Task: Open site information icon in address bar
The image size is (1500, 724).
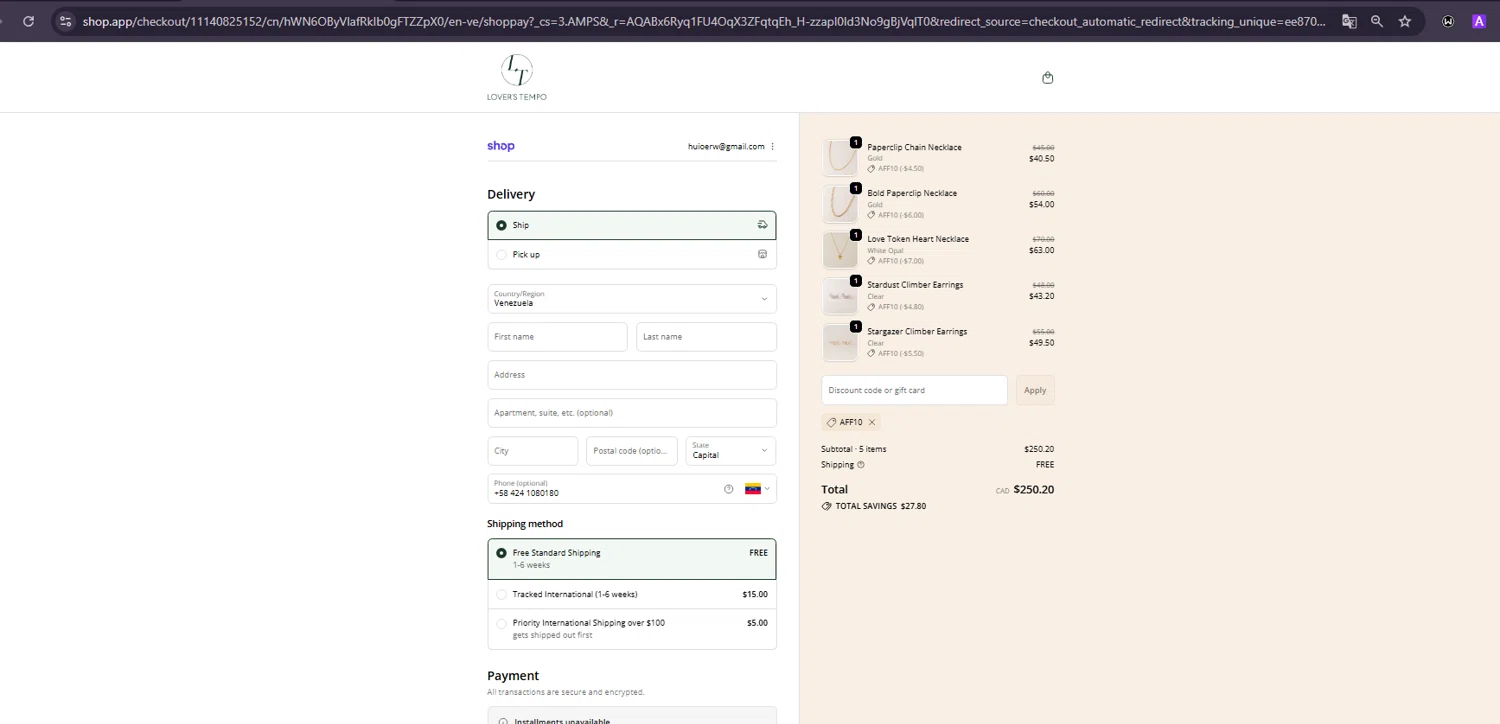Action: coord(65,21)
